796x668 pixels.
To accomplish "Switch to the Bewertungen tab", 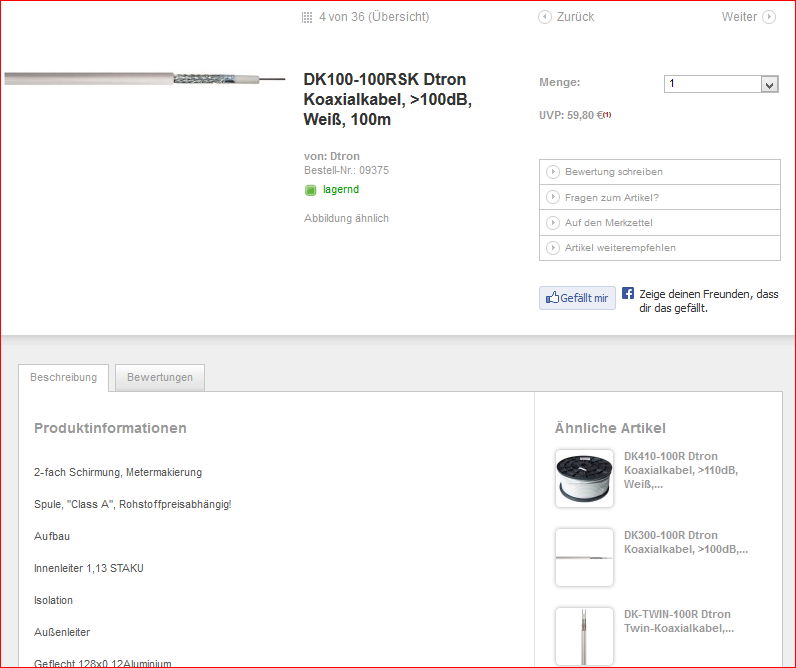I will click(160, 378).
